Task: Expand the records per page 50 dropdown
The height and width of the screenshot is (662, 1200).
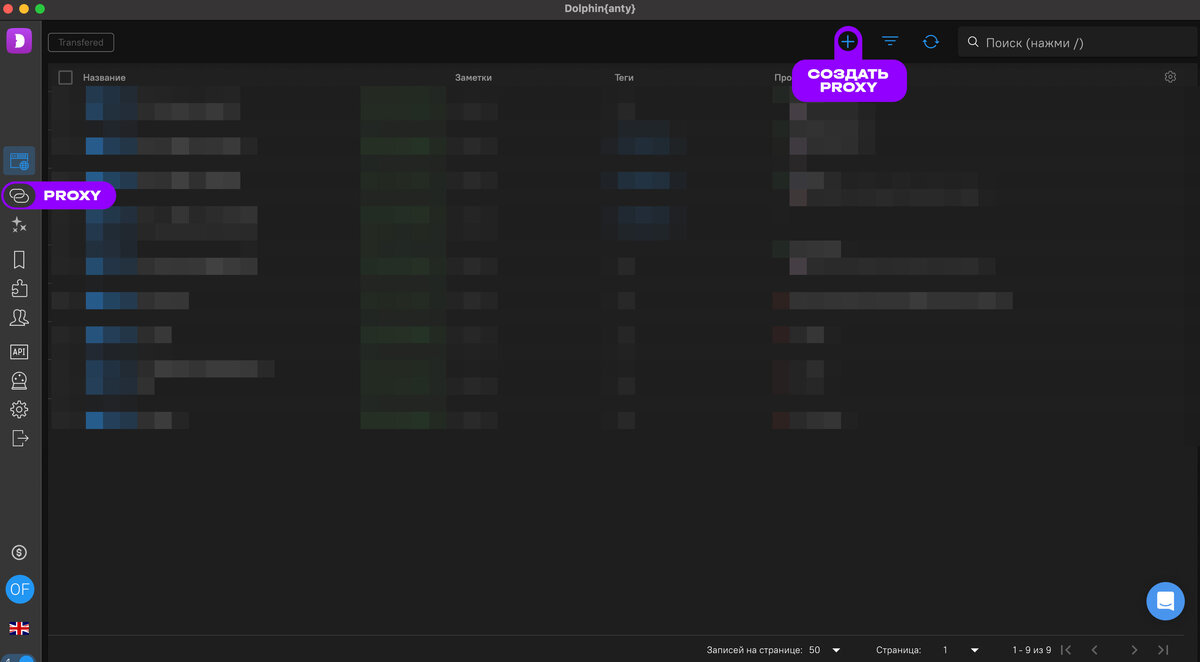Action: (825, 650)
